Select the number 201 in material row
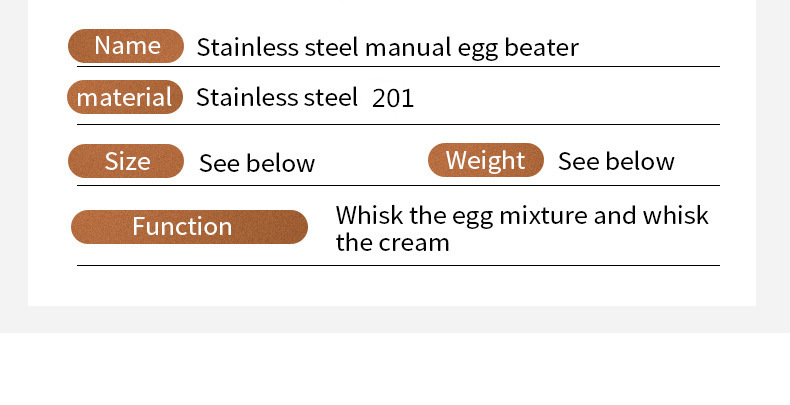Viewport: 790px width, 405px height. tap(393, 98)
